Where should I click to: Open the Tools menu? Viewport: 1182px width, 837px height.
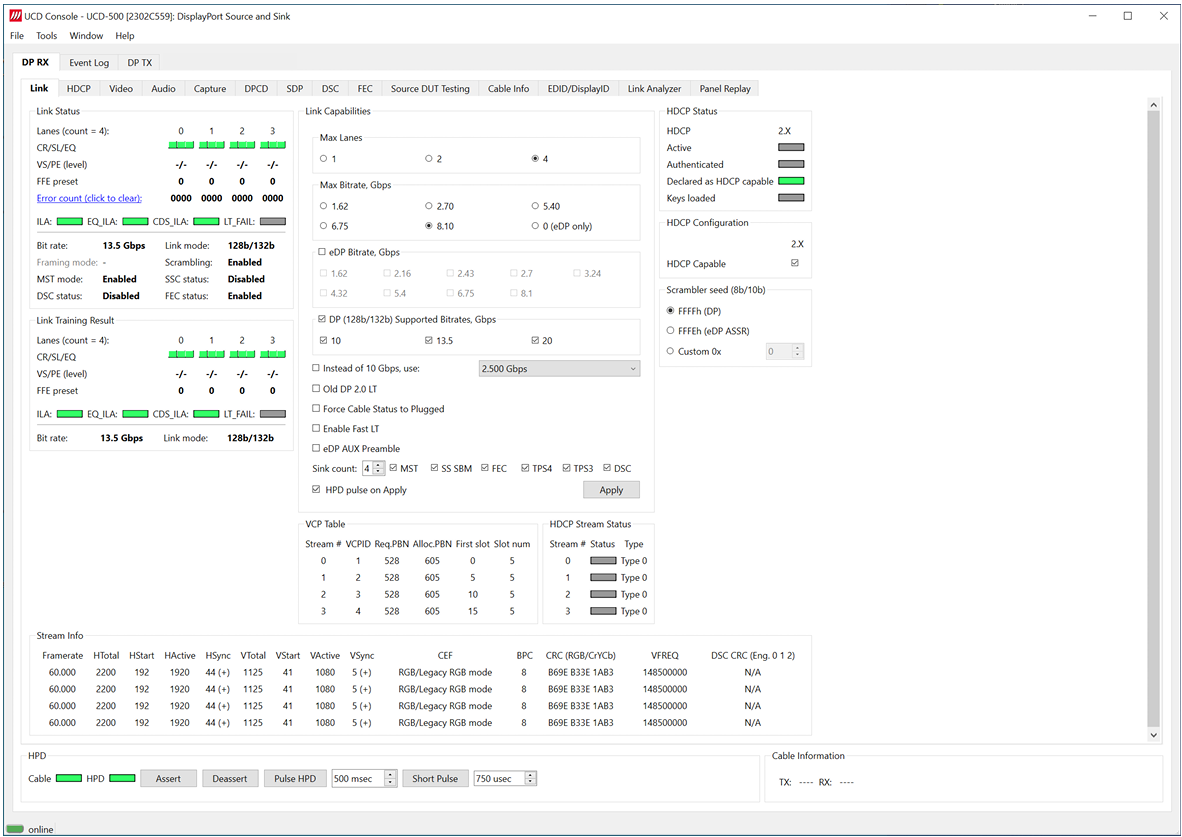46,35
